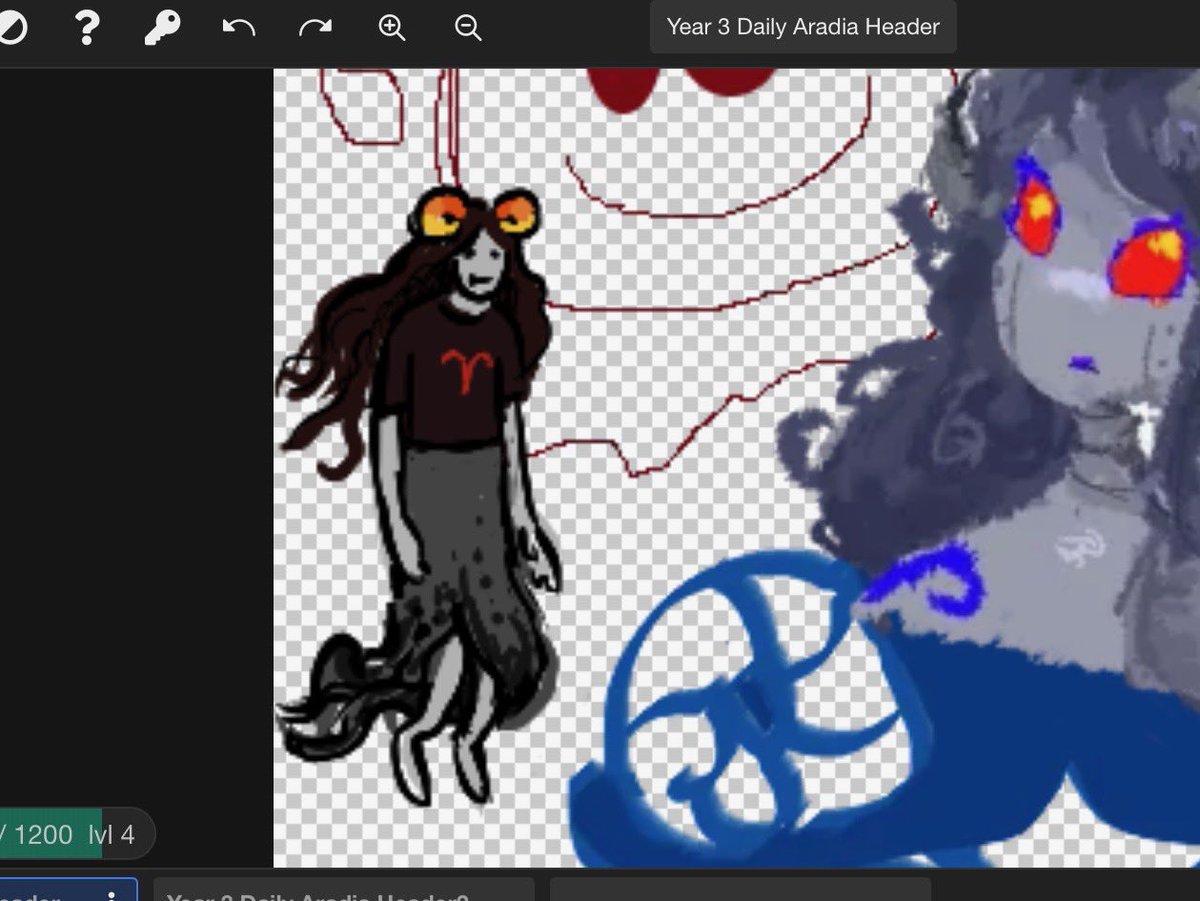The width and height of the screenshot is (1200, 901).
Task: Click the Year 3 Daily Aradia Header title
Action: pyautogui.click(x=803, y=27)
